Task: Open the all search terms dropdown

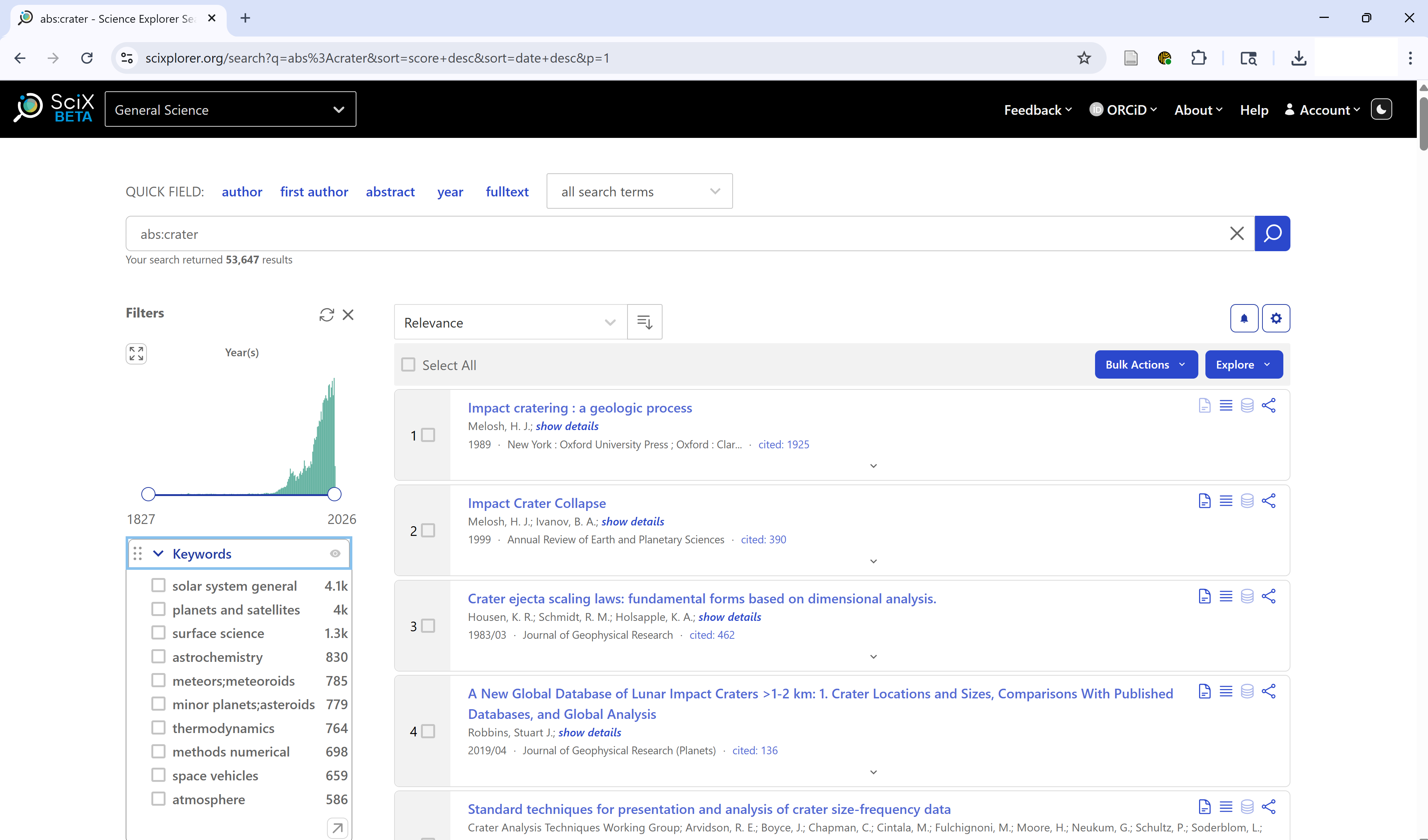Action: 639,192
